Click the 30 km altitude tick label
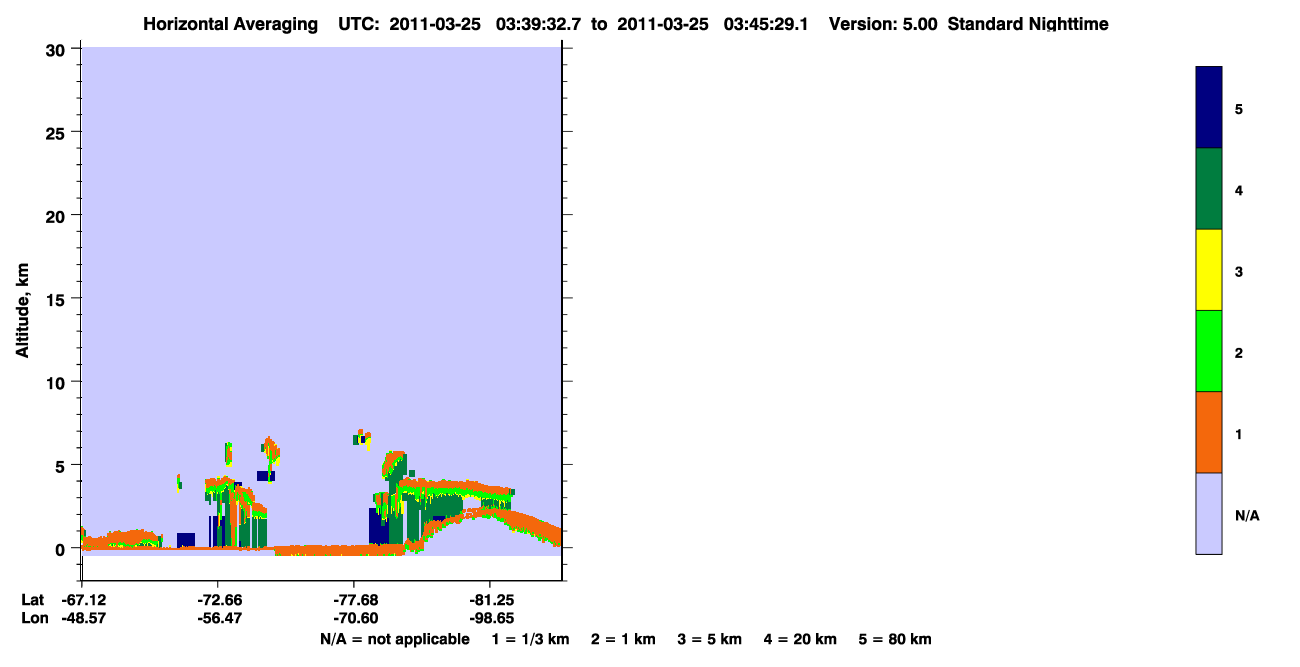Image resolution: width=1300 pixels, height=667 pixels. pos(58,49)
